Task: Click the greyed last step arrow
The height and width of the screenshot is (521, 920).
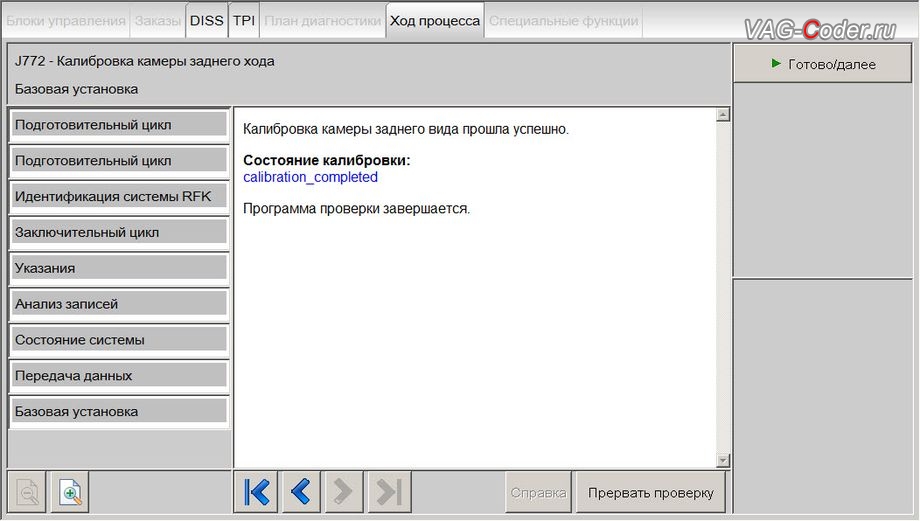Action: tap(389, 492)
